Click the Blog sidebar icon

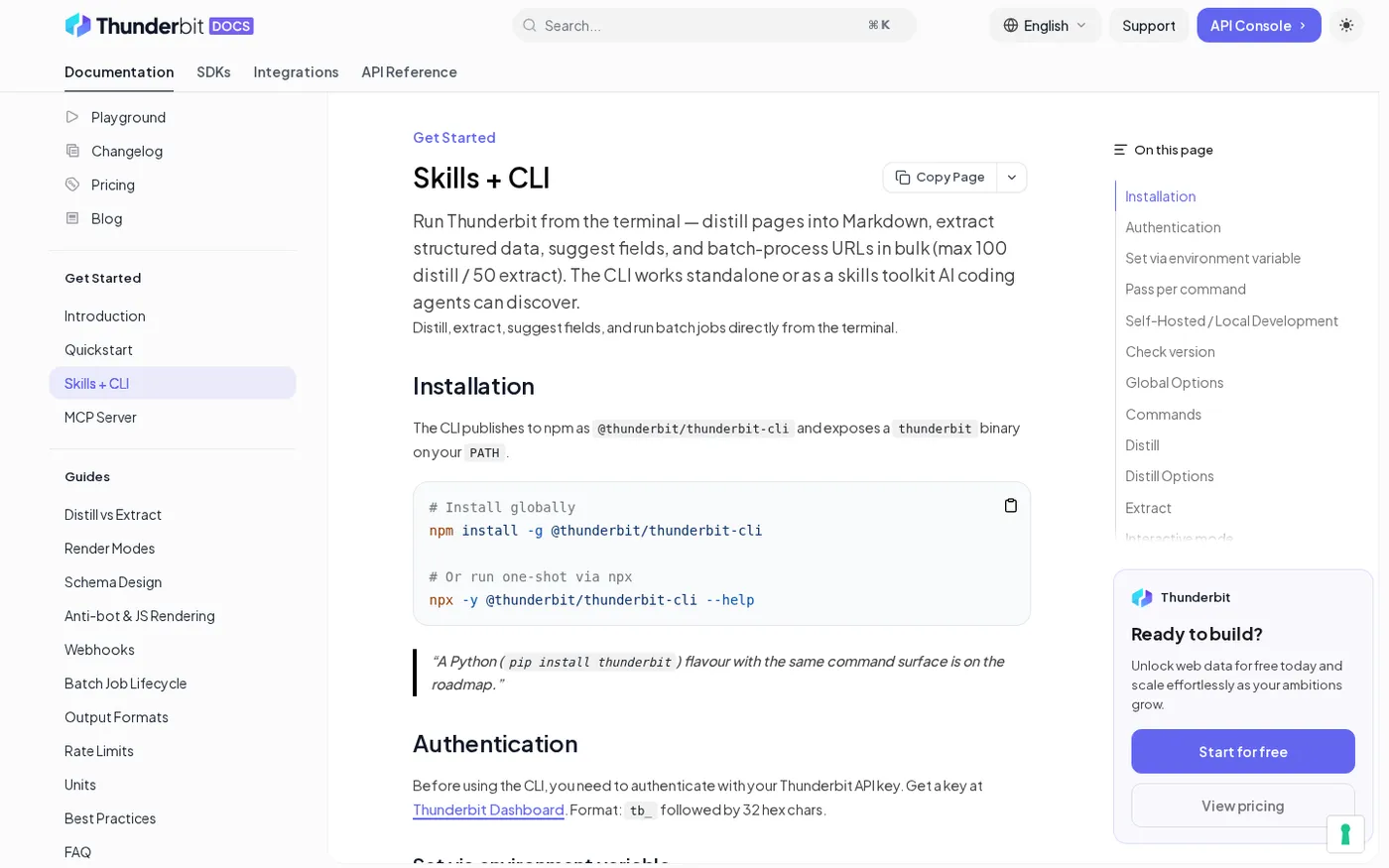[72, 218]
